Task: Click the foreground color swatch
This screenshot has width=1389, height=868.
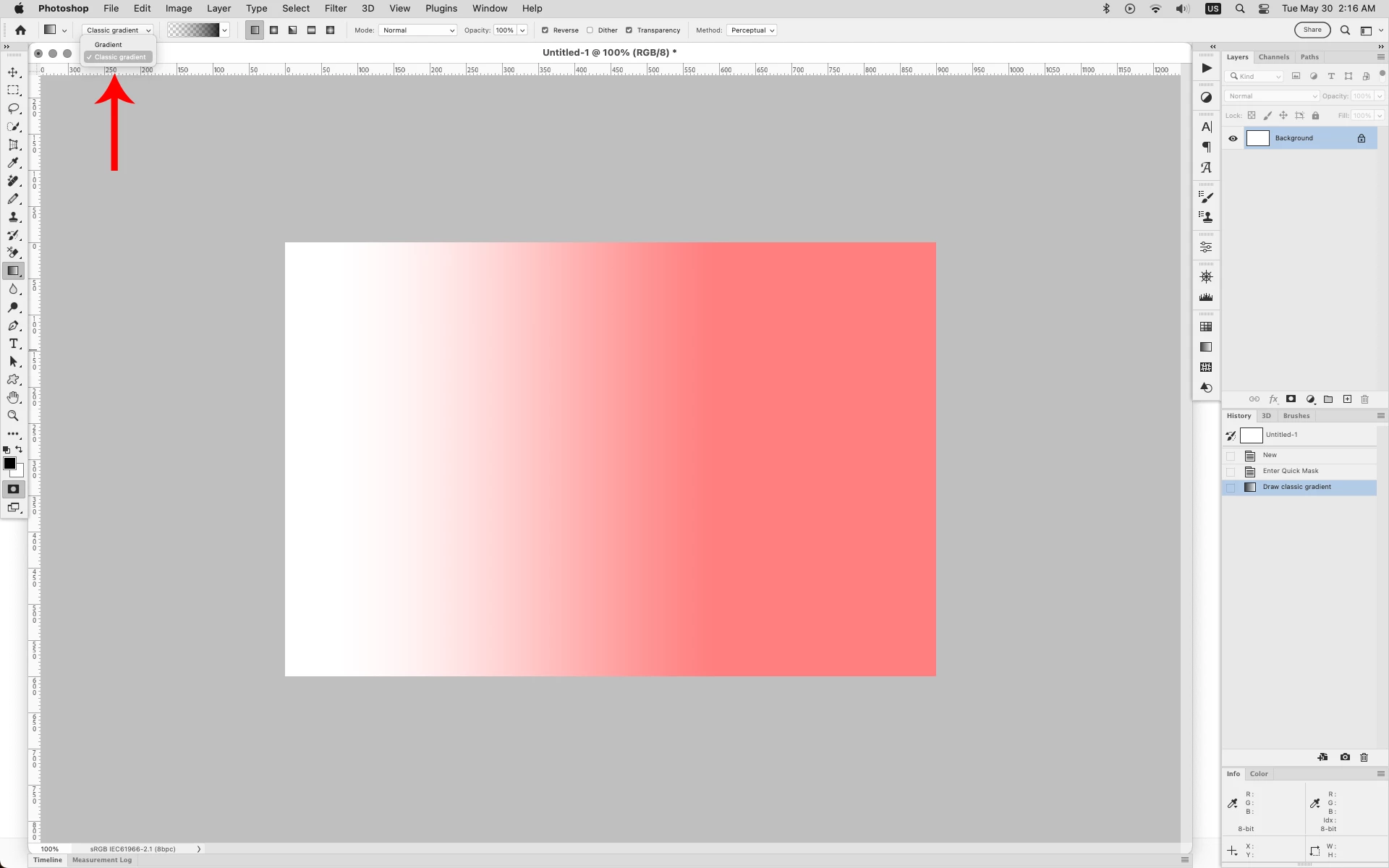Action: click(9, 464)
